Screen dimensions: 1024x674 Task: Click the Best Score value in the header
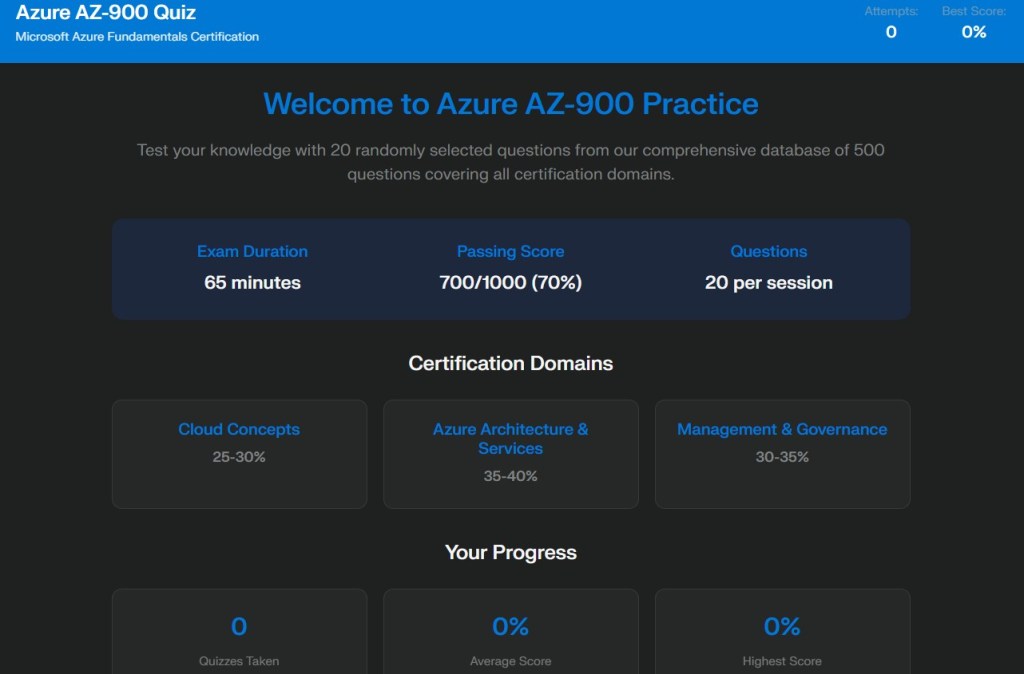tap(973, 32)
